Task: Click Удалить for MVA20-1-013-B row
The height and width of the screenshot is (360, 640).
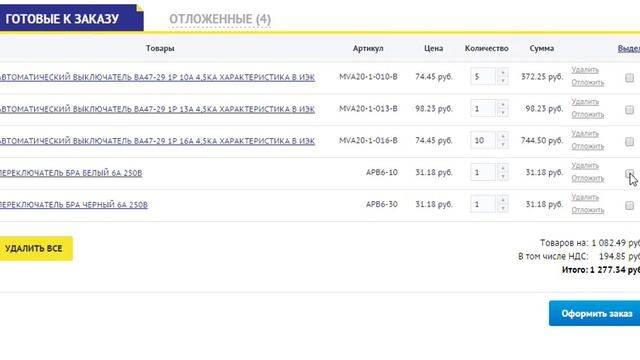Action: pos(585,102)
